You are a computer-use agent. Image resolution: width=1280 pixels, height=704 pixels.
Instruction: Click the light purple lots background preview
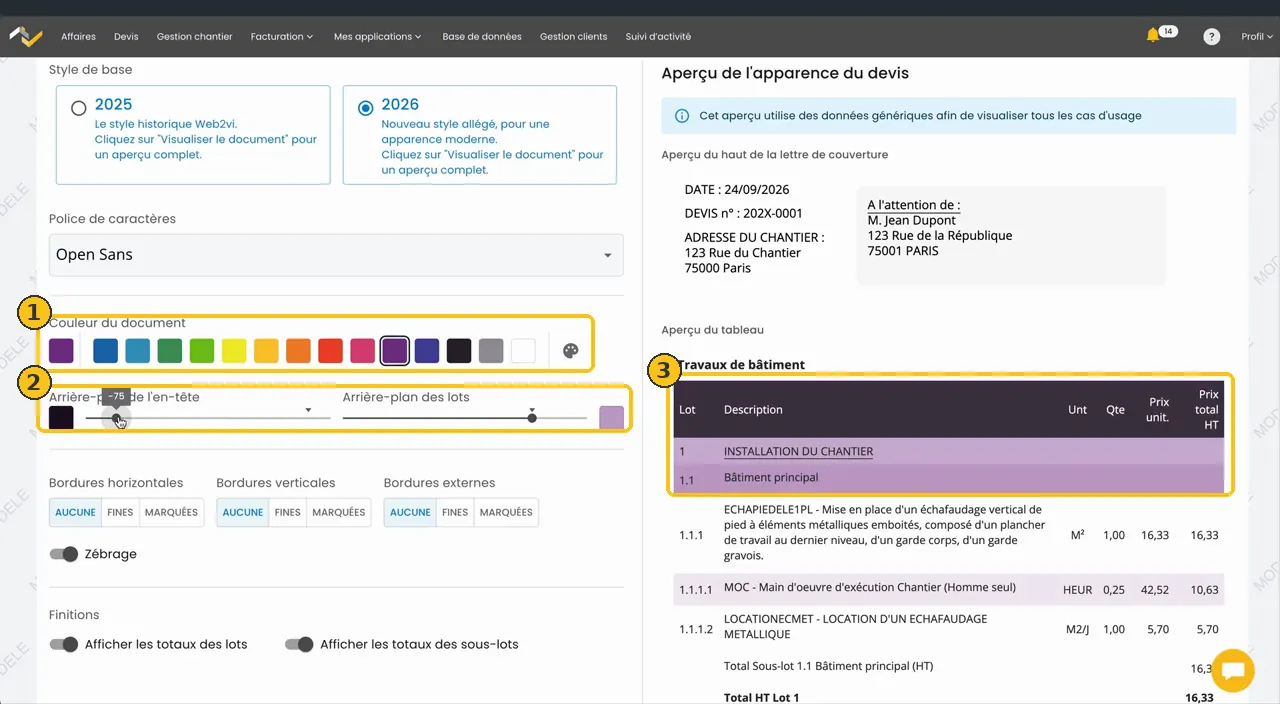(x=611, y=418)
